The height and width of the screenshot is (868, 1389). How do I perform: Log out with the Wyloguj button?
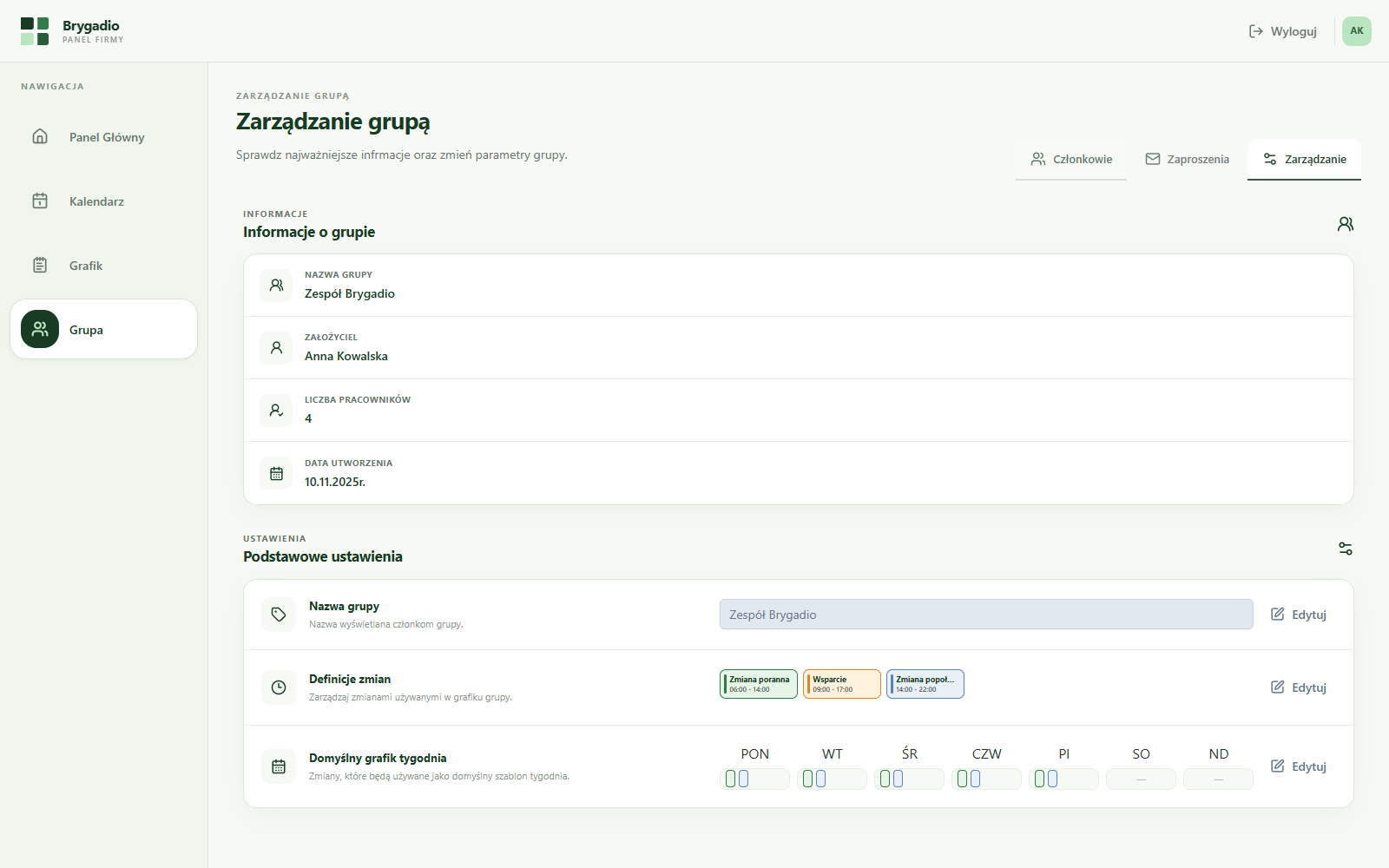(1283, 31)
